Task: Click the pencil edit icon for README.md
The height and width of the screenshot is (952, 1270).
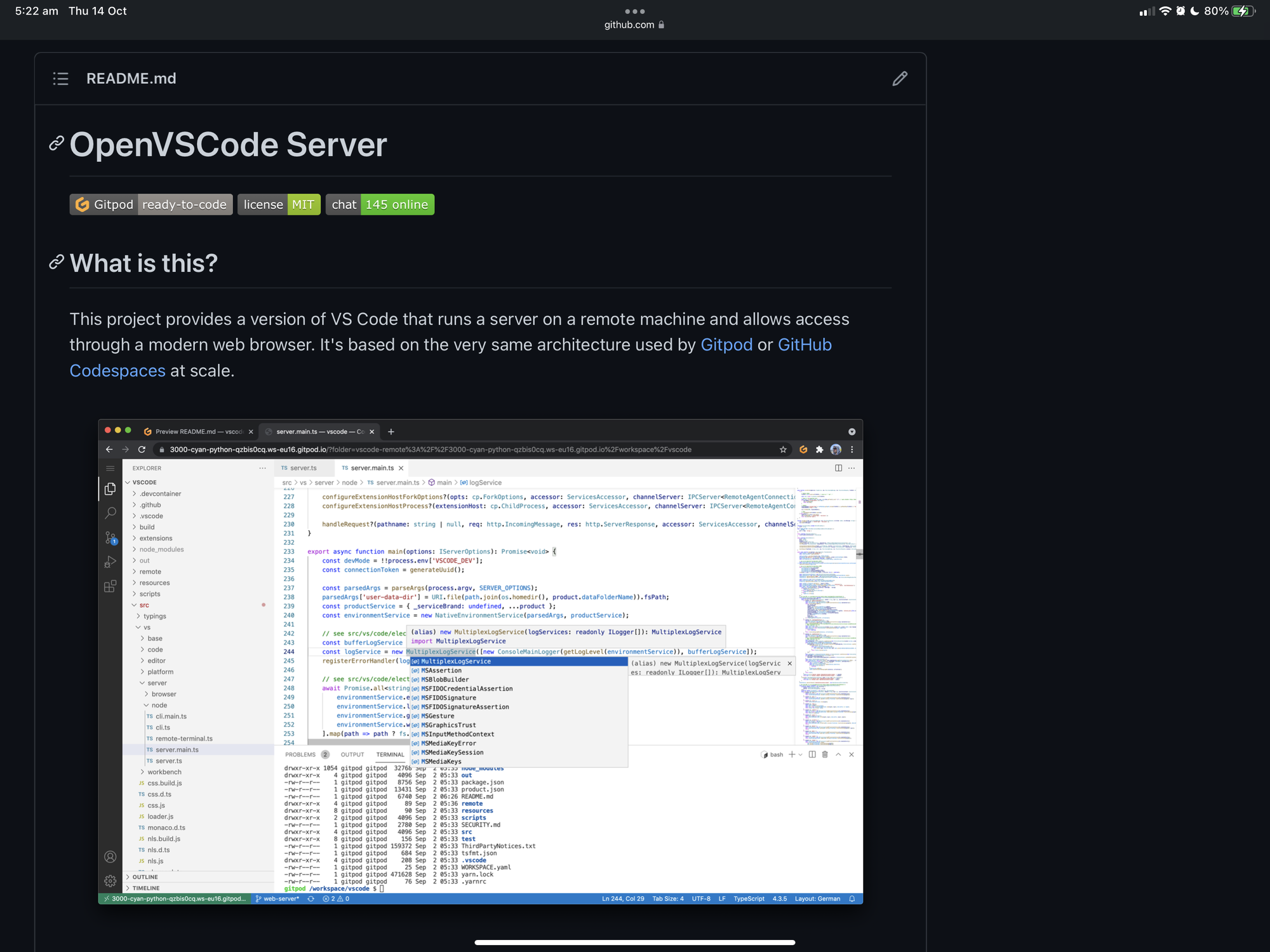Action: pos(899,79)
